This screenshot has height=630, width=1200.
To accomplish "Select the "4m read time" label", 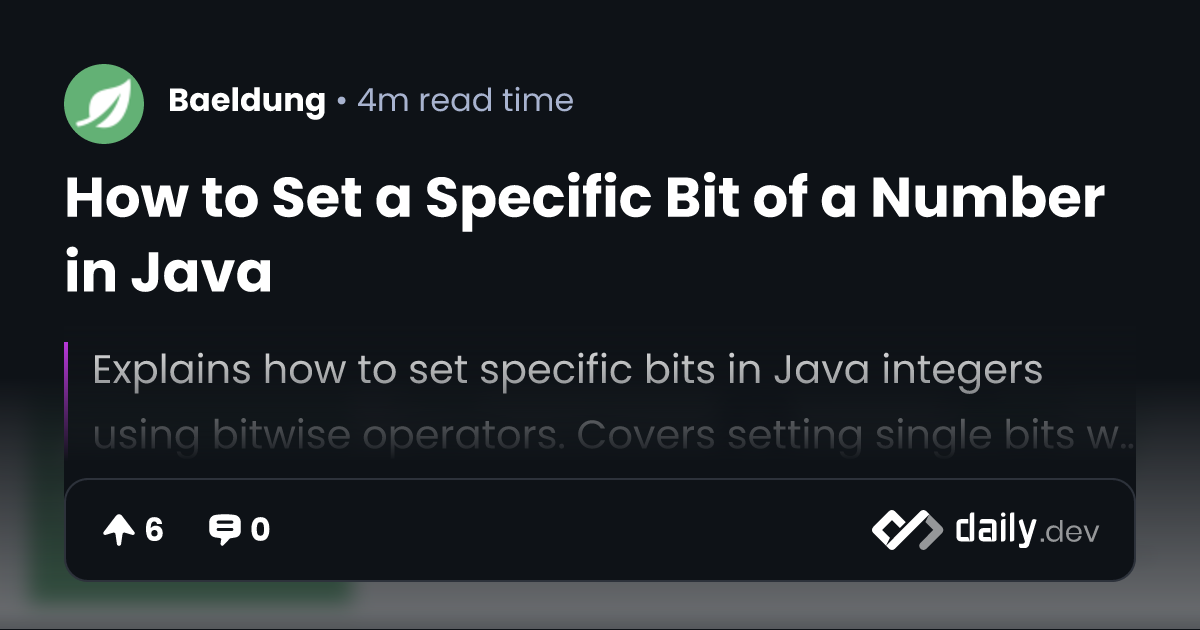I will [465, 101].
